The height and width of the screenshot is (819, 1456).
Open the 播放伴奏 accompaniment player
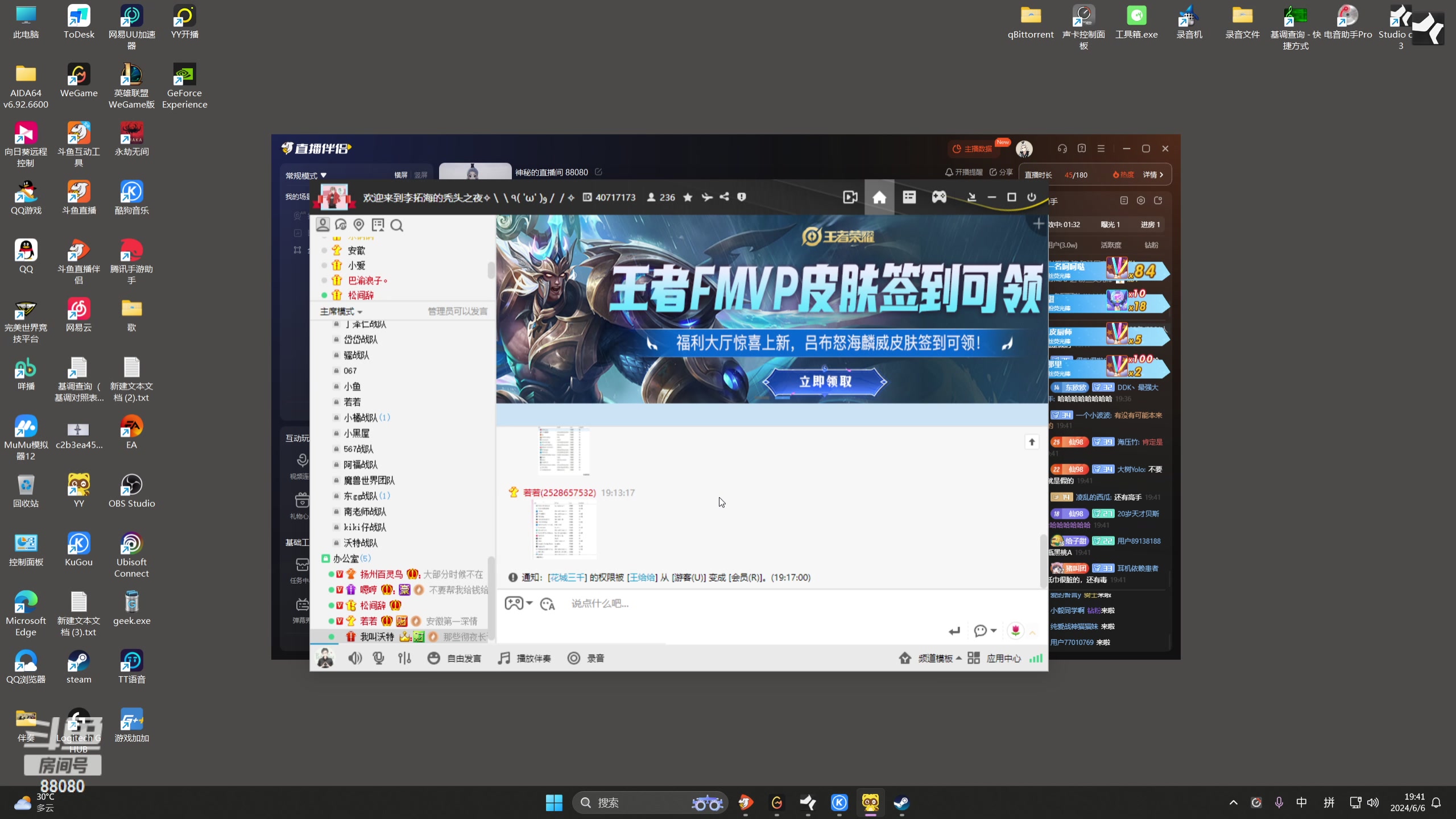tap(524, 658)
